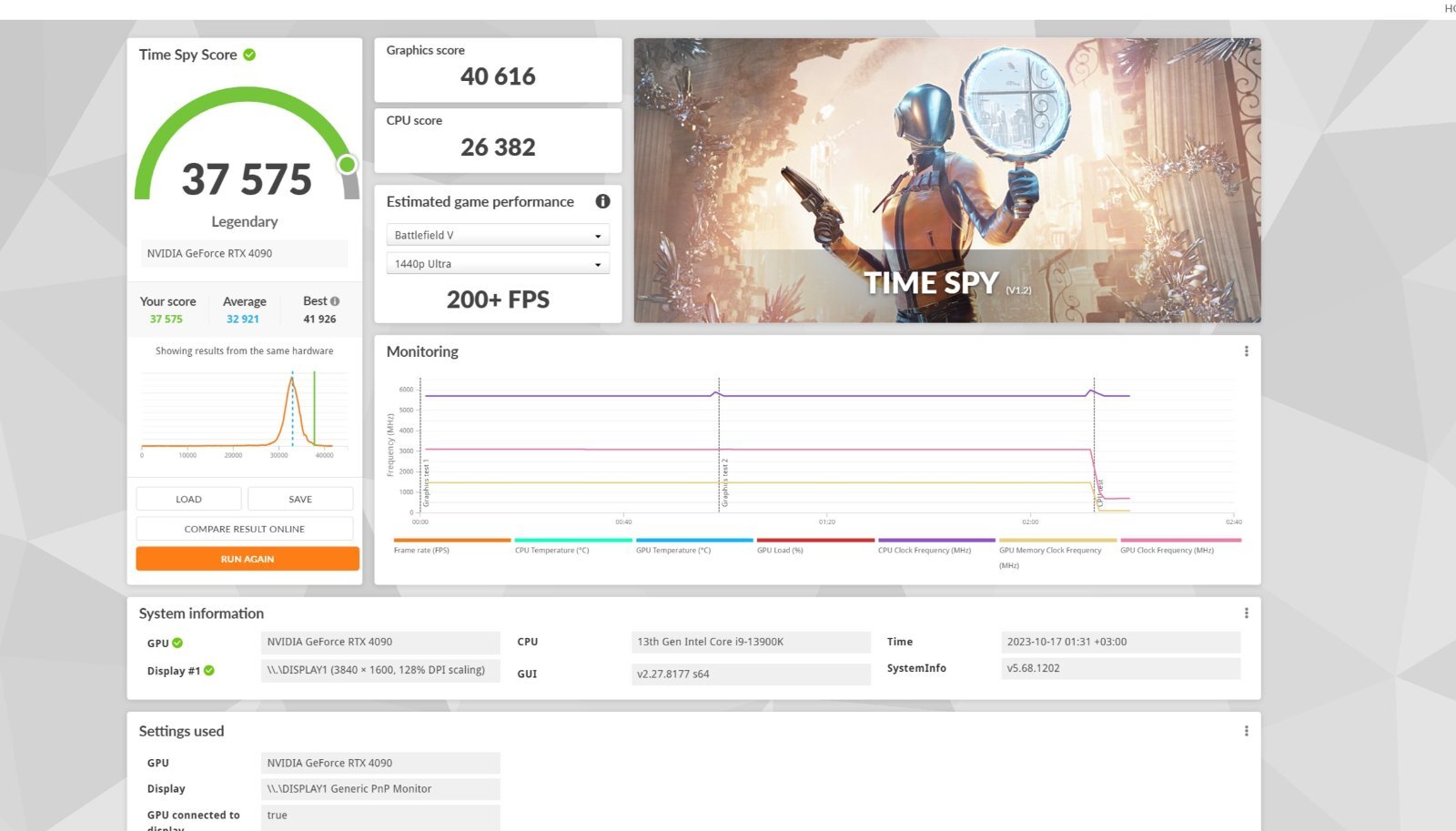Click the Time field 2023-10-17 01:31 +03:00
The height and width of the screenshot is (831, 1456).
coord(1120,642)
